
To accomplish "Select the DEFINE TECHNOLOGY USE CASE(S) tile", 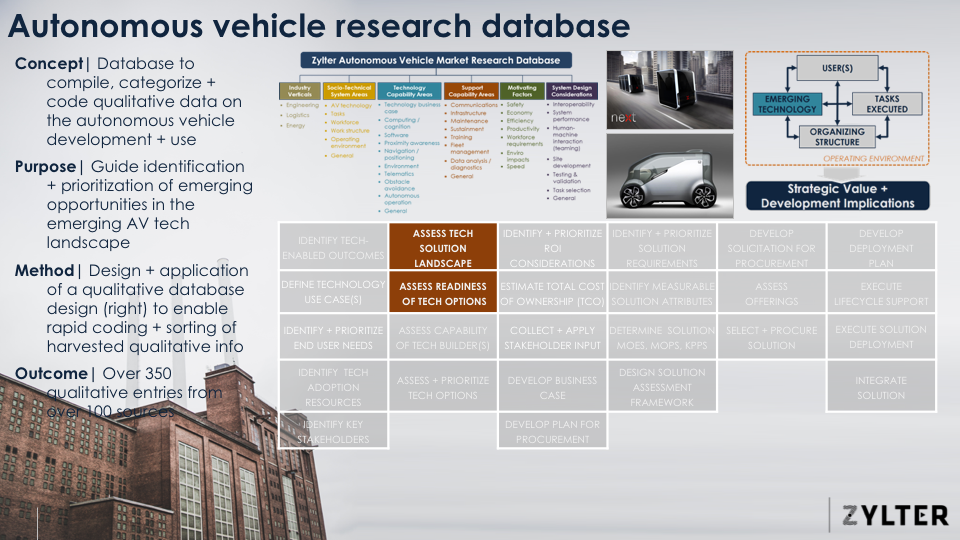I will pyautogui.click(x=333, y=292).
